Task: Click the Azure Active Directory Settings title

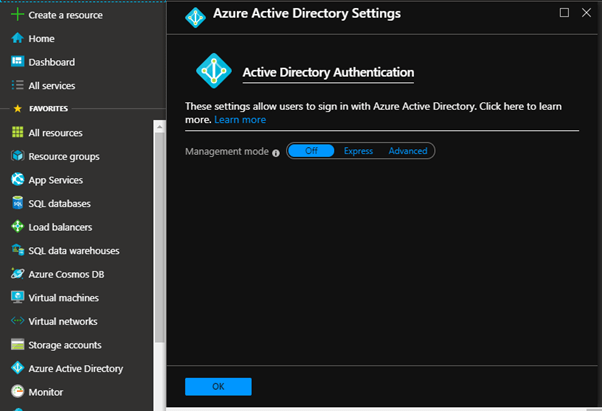Action: click(x=307, y=13)
